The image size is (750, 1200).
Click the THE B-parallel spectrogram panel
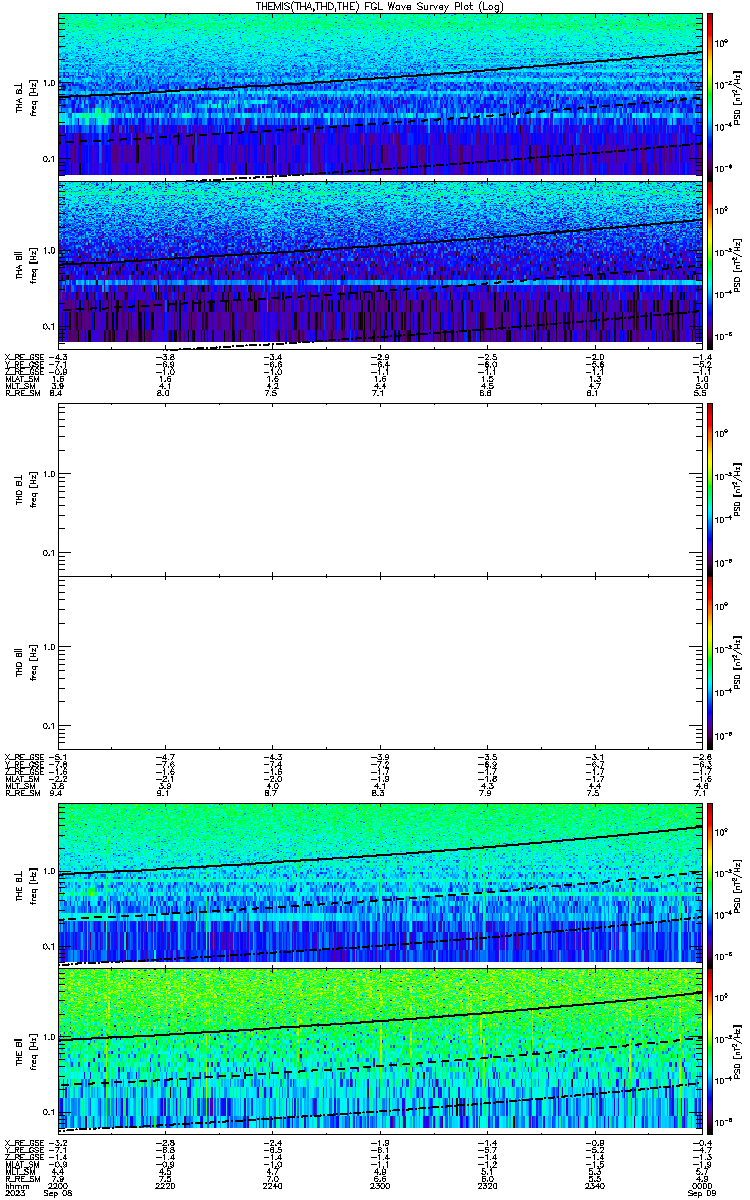(x=379, y=1049)
